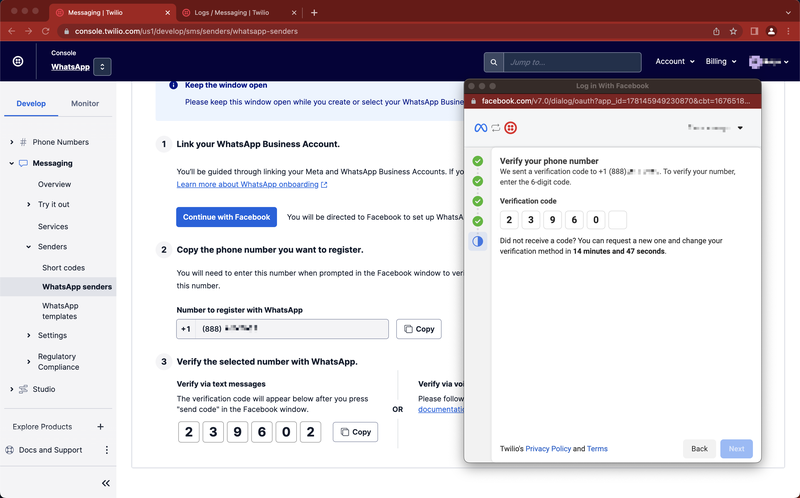Open the tab search chevron
The height and width of the screenshot is (498, 800).
click(x=788, y=13)
